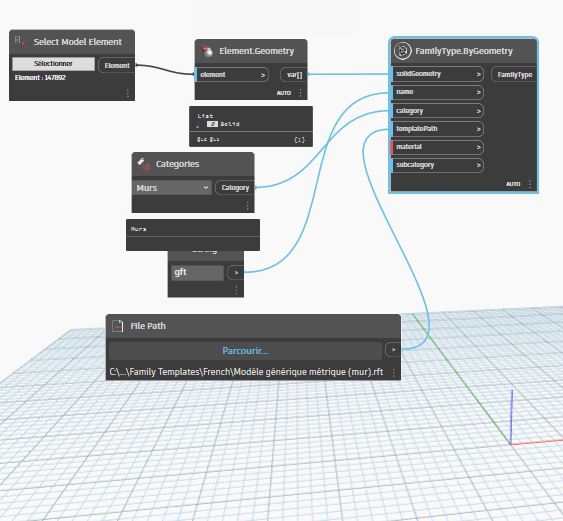This screenshot has height=521, width=563.
Task: Click the FamilyType.ByGeometry node icon
Action: tap(403, 51)
